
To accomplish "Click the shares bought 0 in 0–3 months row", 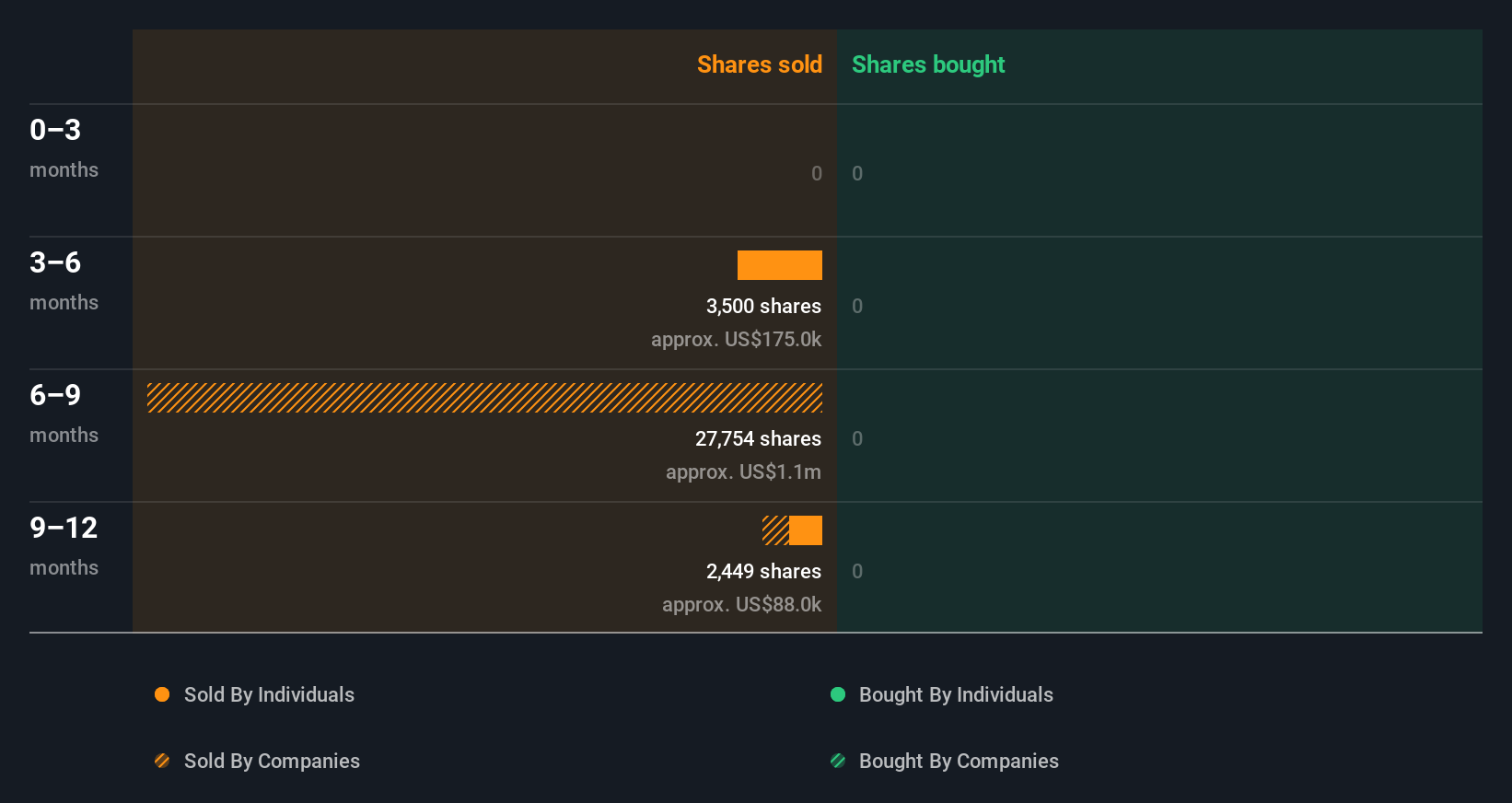I will tap(857, 173).
